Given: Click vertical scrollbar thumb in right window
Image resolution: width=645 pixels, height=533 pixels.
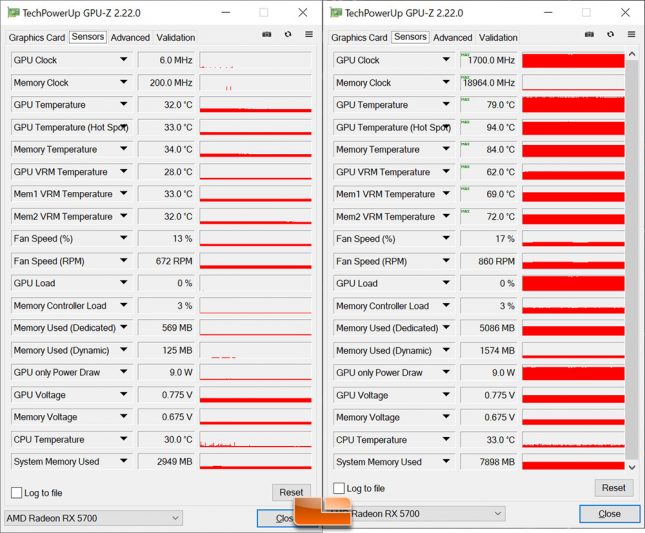Looking at the screenshot, I should (x=632, y=260).
